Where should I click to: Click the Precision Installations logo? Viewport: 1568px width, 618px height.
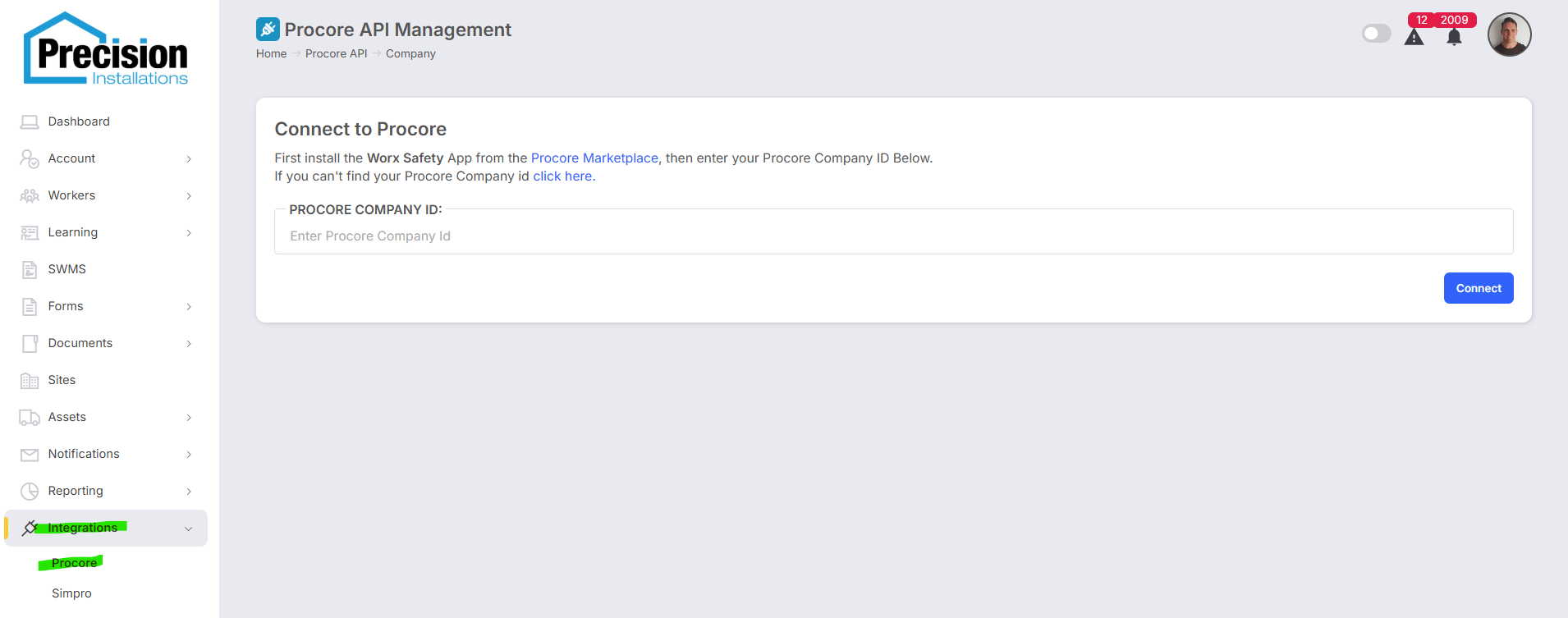click(x=106, y=49)
